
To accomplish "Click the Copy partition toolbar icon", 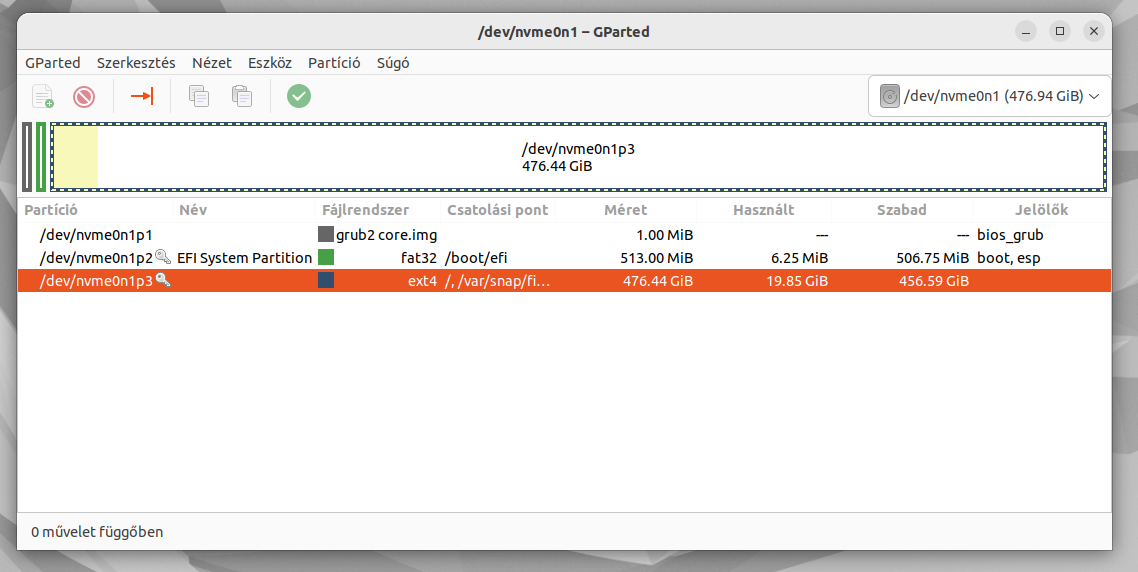I will [x=199, y=96].
